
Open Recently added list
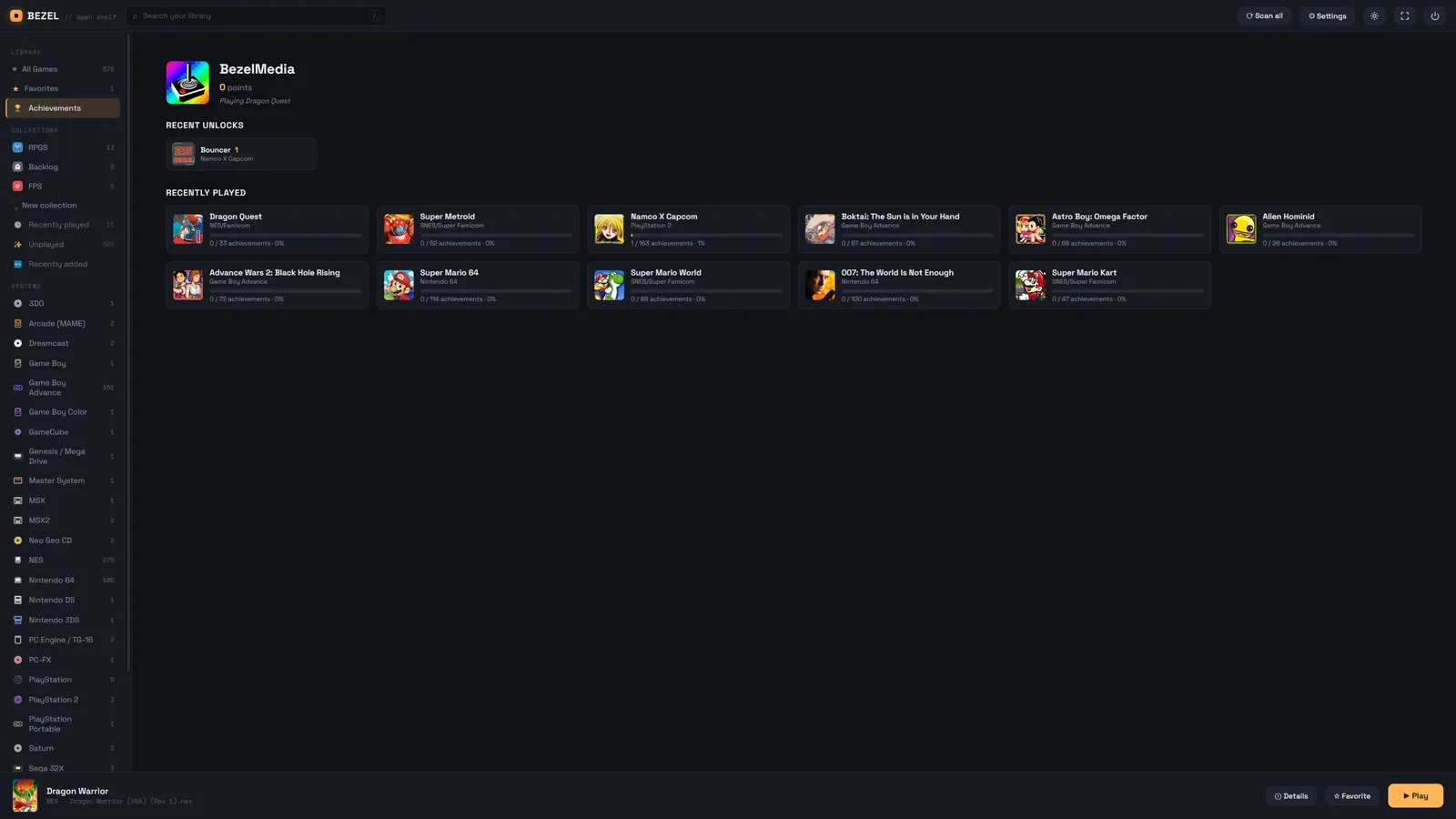tap(62, 264)
